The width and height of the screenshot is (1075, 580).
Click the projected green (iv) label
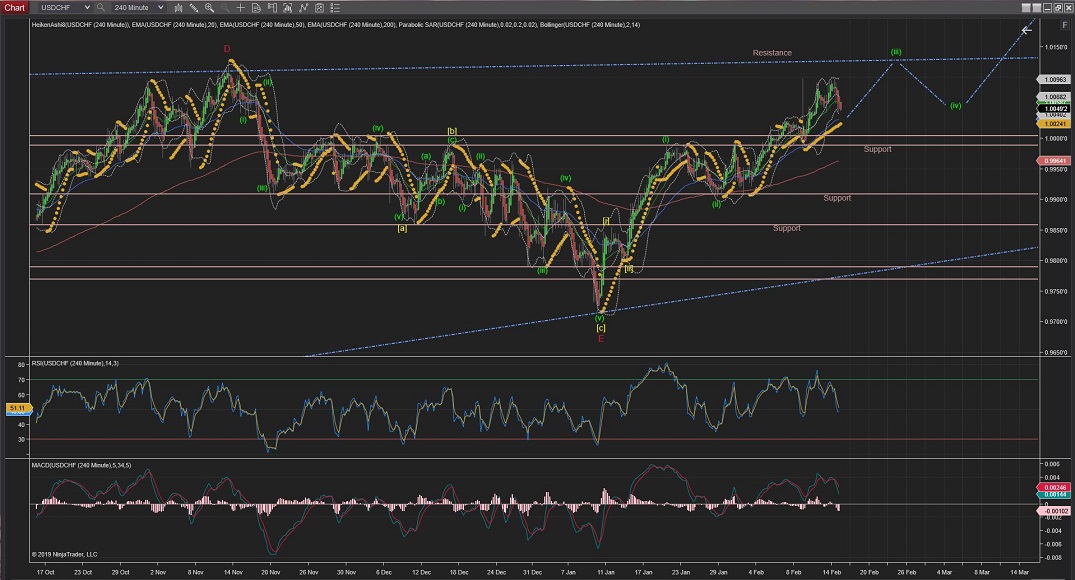click(x=955, y=106)
